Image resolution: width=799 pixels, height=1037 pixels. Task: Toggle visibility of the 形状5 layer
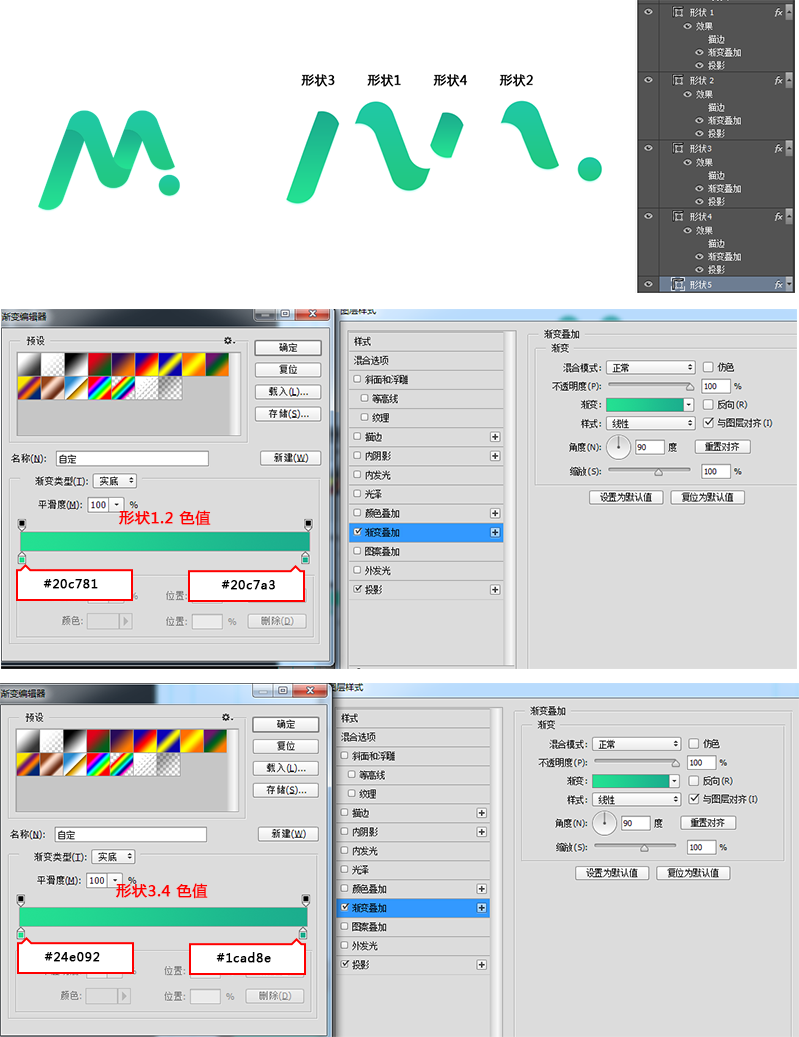coord(648,284)
